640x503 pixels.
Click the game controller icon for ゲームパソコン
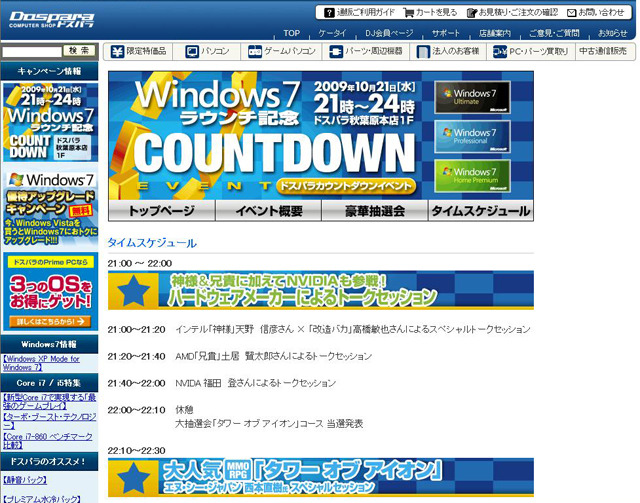[255, 51]
